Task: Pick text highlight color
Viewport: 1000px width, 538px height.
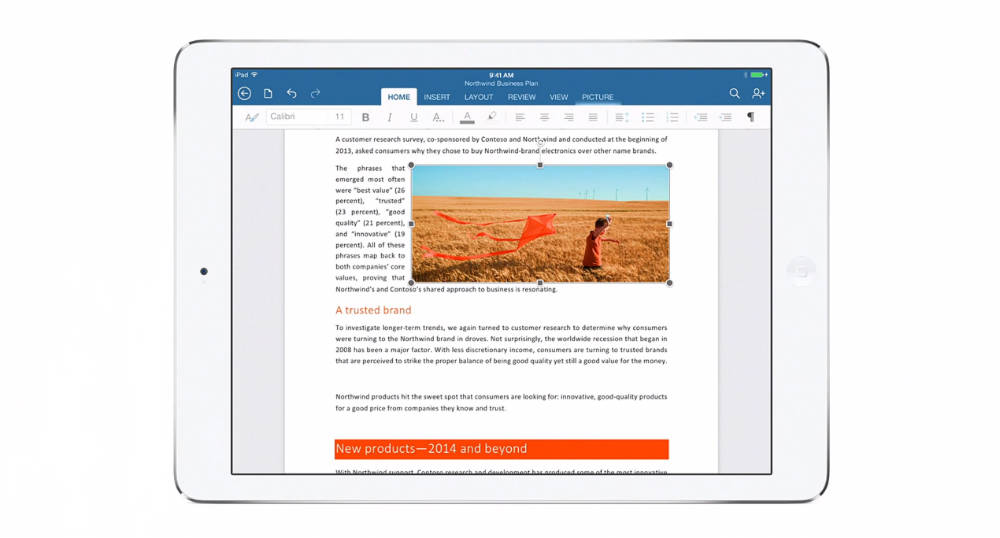Action: click(491, 117)
